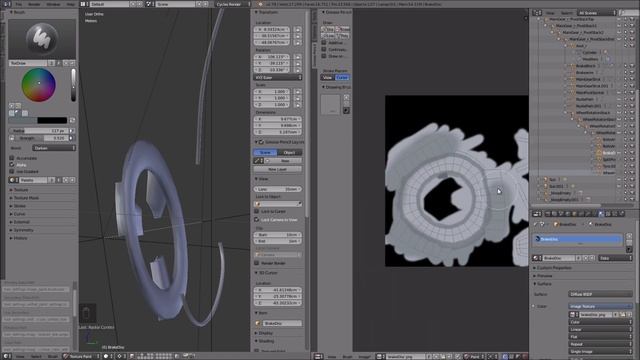Pick a hue in the brush color wheel
This screenshot has width=640, height=360.
[x=38, y=85]
